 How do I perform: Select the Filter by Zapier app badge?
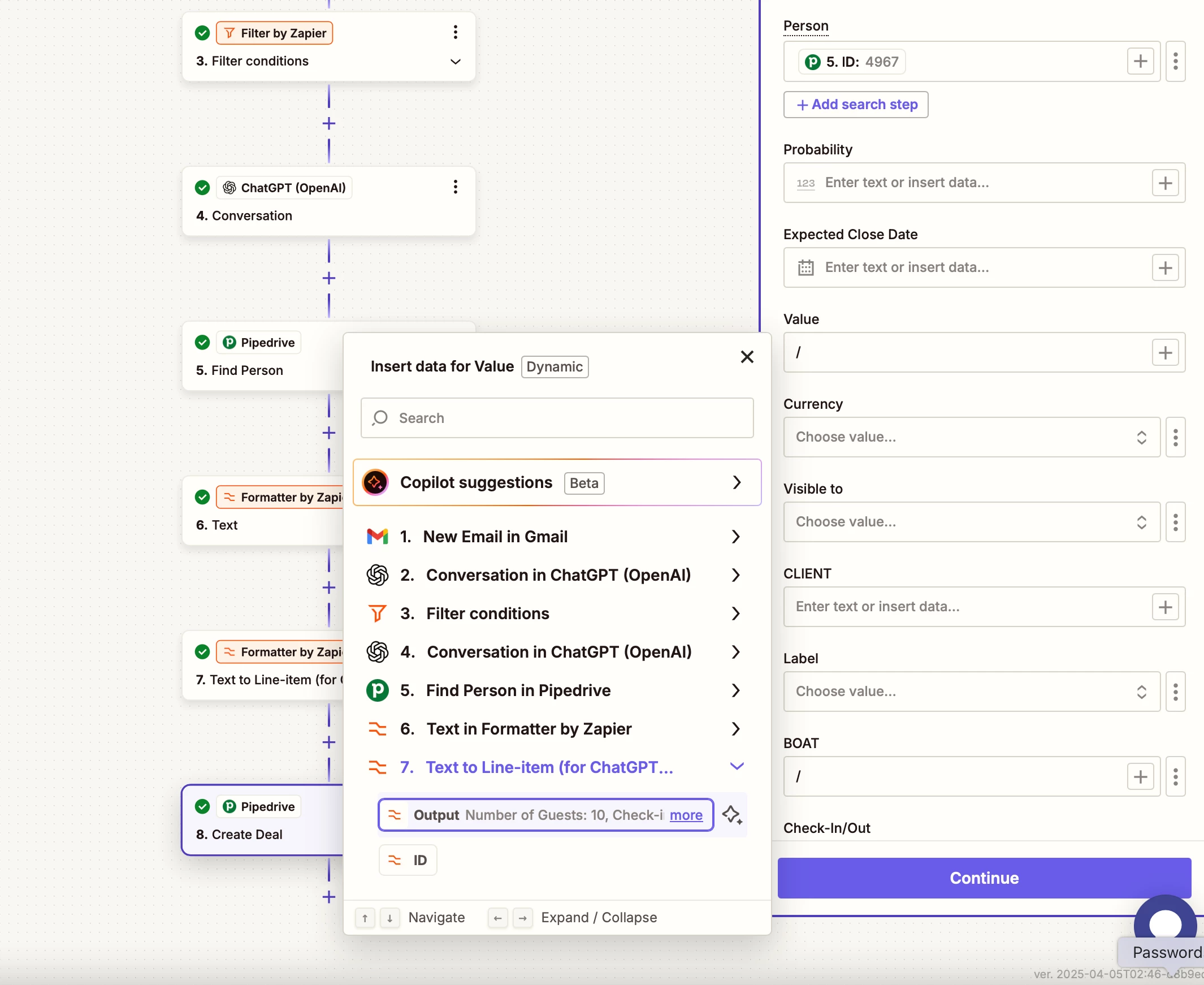tap(275, 33)
